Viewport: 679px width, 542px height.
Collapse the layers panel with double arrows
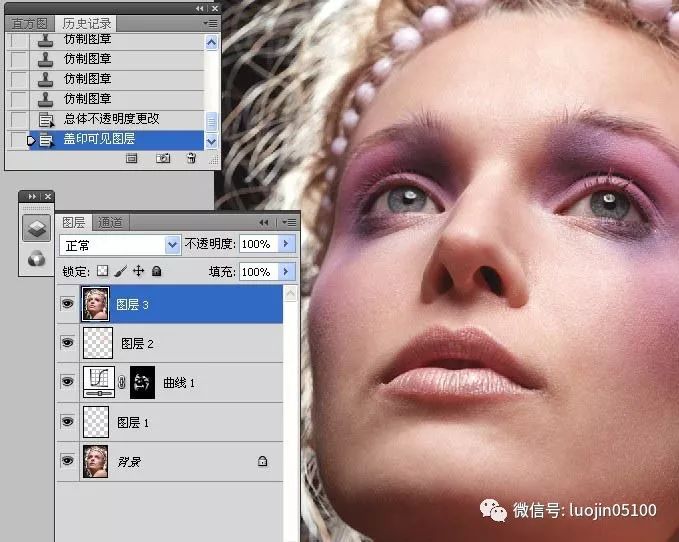(x=264, y=223)
